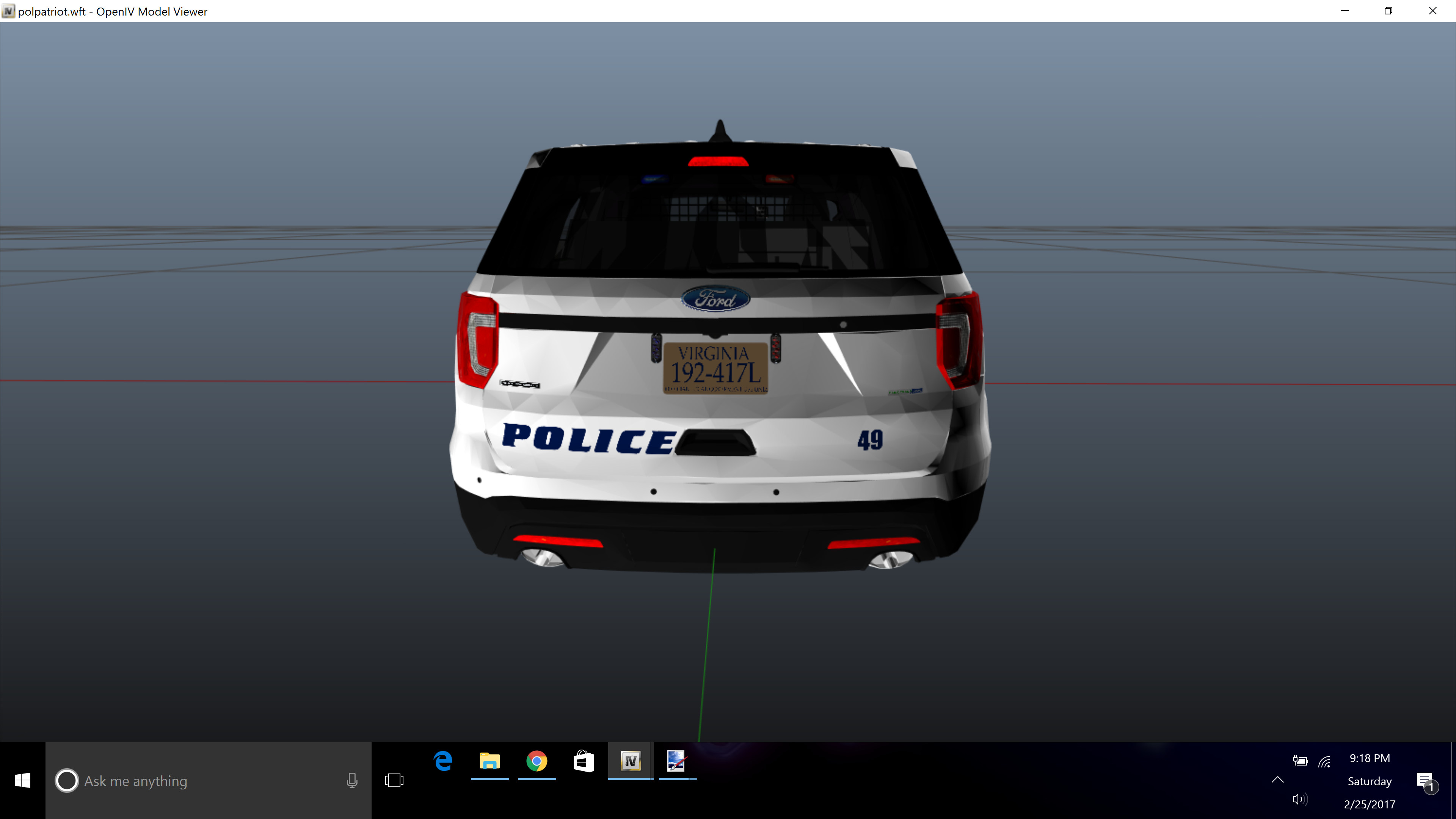Restore down the OpenIV Model Viewer window
The height and width of the screenshot is (819, 1456).
(1388, 11)
